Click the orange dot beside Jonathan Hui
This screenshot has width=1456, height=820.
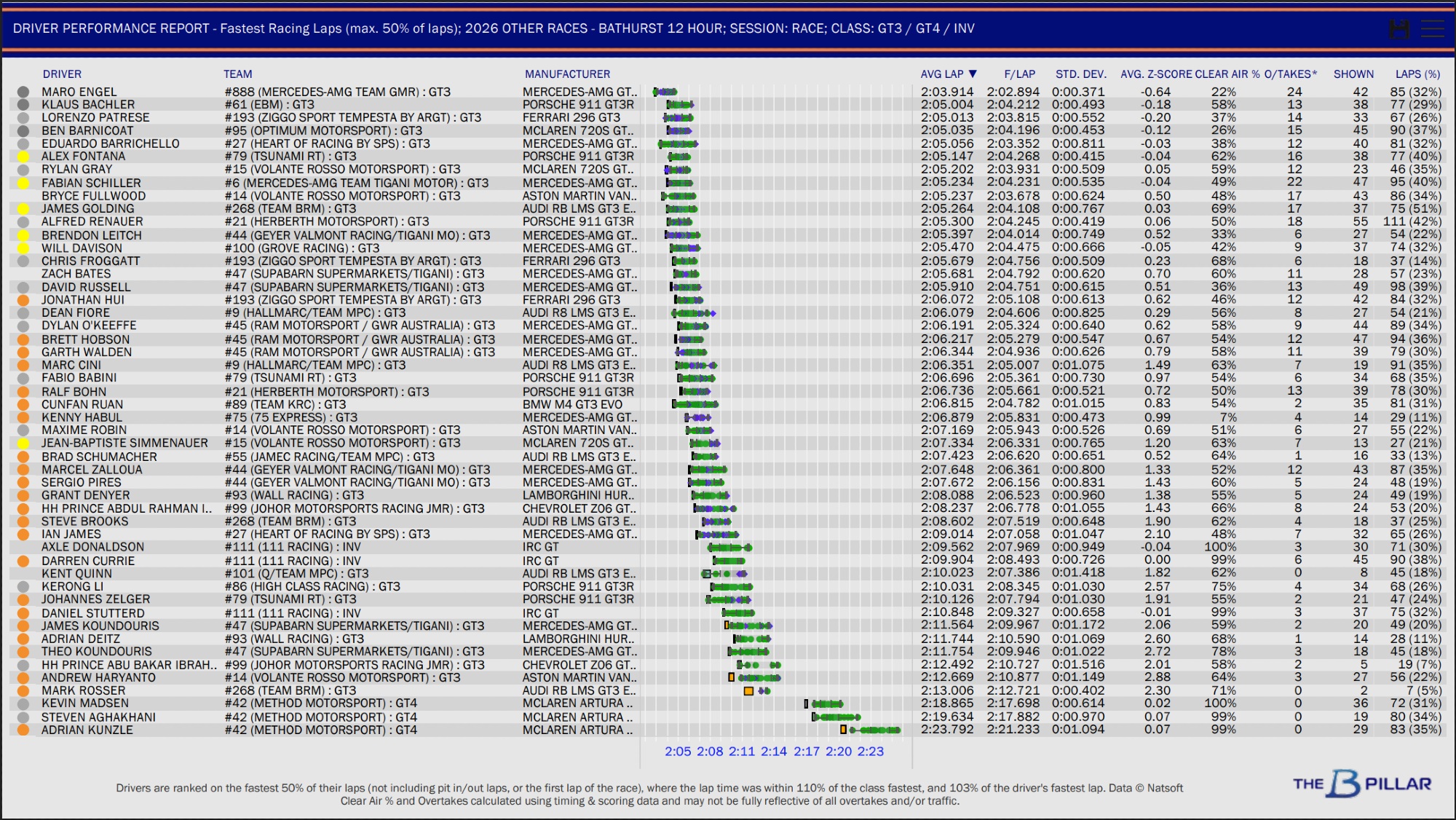click(x=23, y=300)
